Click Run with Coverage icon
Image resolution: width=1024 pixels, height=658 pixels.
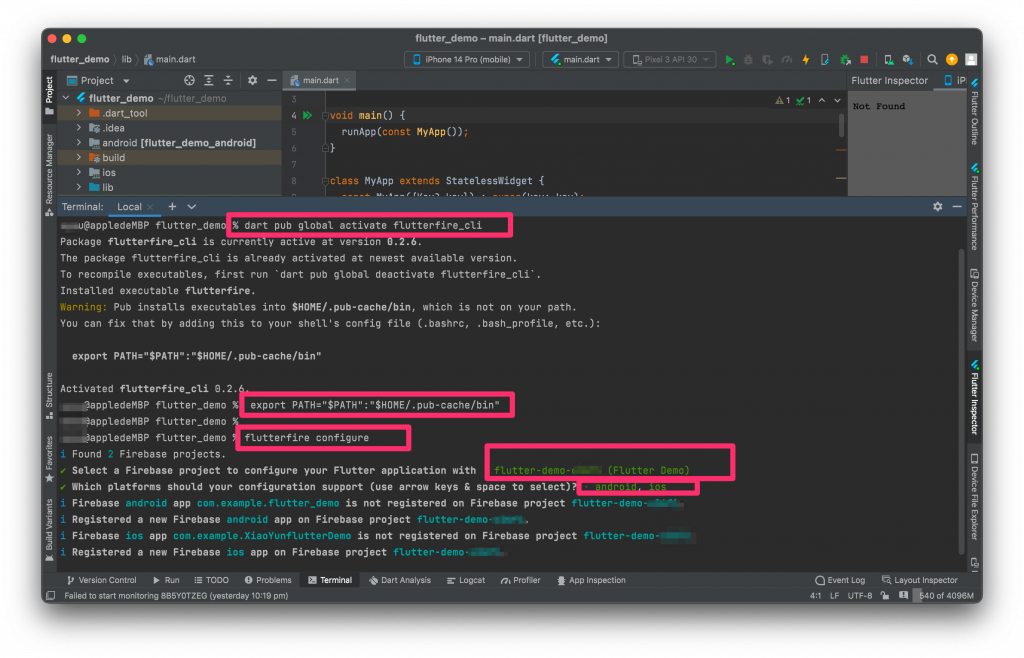(x=767, y=59)
